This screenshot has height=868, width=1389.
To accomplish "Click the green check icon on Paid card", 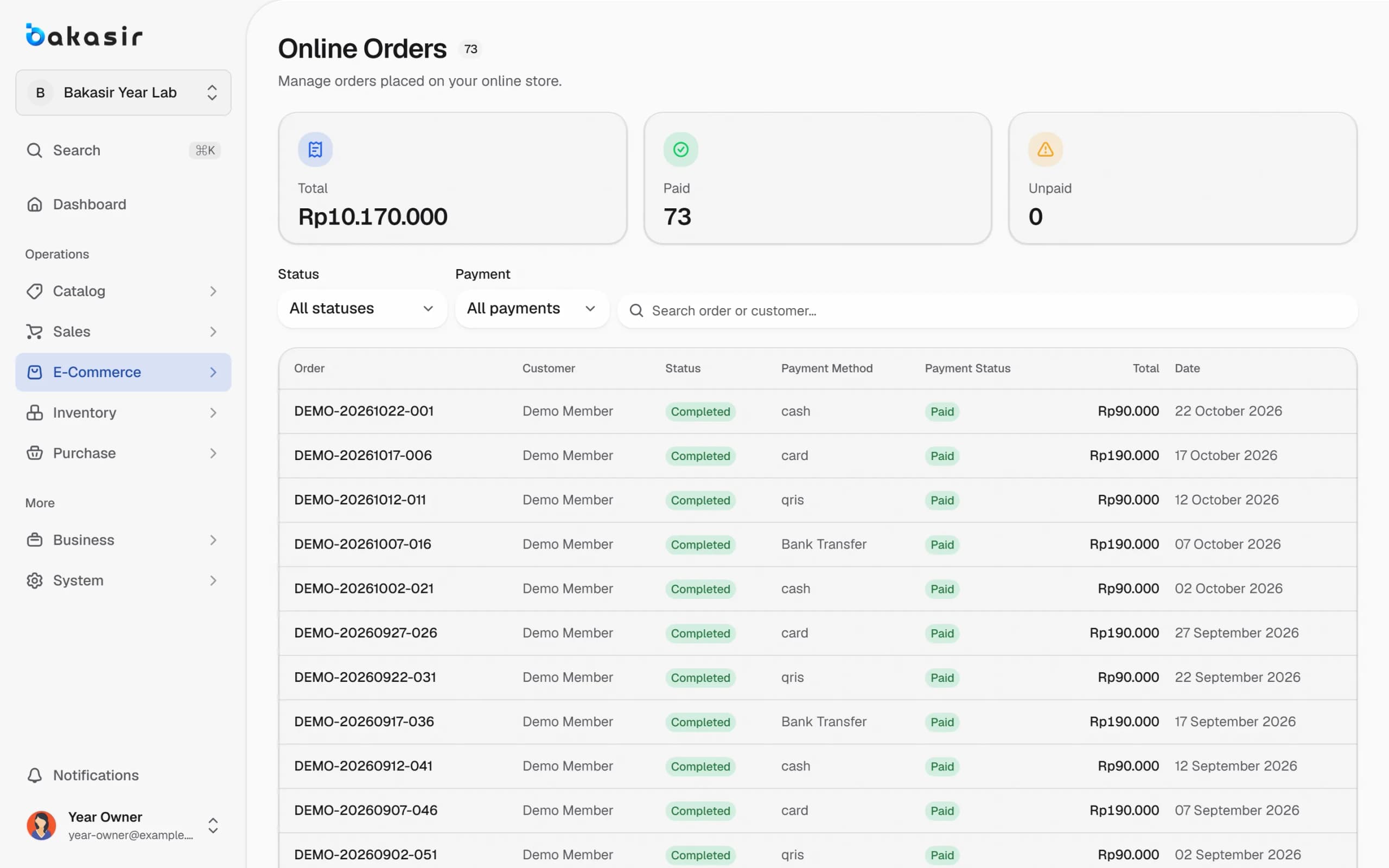I will (x=681, y=149).
